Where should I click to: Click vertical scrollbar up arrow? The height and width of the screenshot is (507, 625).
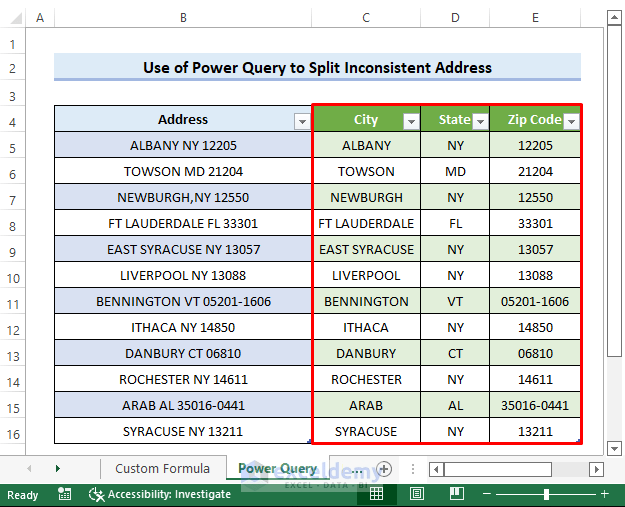pos(614,18)
